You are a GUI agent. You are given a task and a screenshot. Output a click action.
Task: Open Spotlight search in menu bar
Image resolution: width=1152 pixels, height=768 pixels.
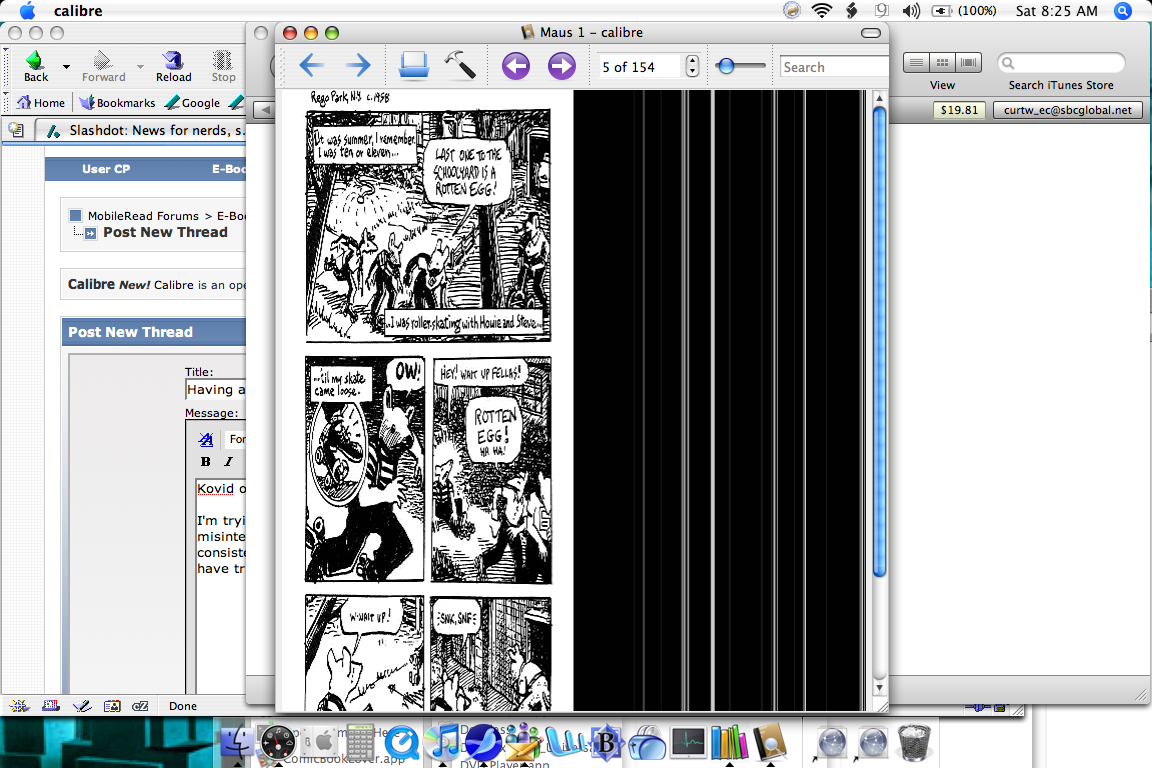[x=1123, y=10]
